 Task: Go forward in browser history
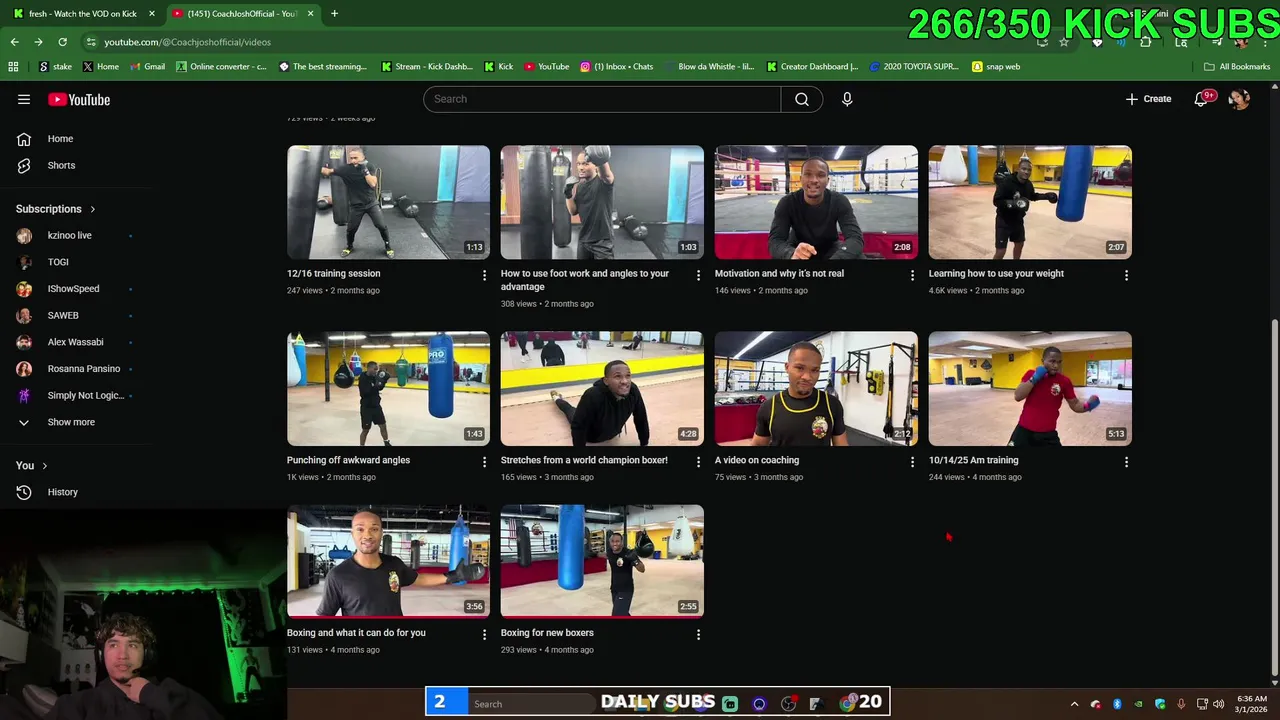tap(38, 42)
